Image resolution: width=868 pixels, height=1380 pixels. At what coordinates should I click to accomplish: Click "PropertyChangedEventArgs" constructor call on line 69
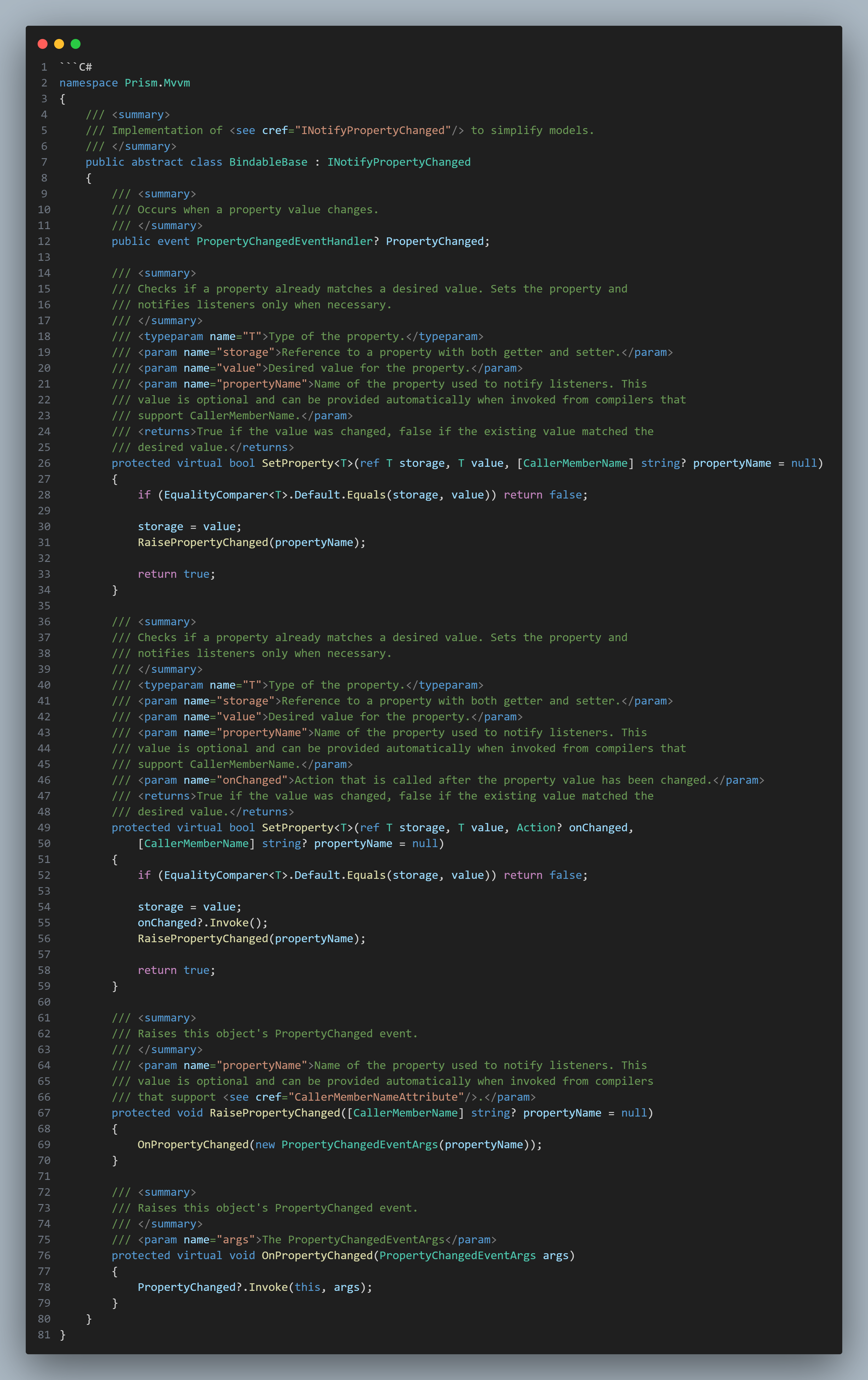click(x=359, y=1145)
